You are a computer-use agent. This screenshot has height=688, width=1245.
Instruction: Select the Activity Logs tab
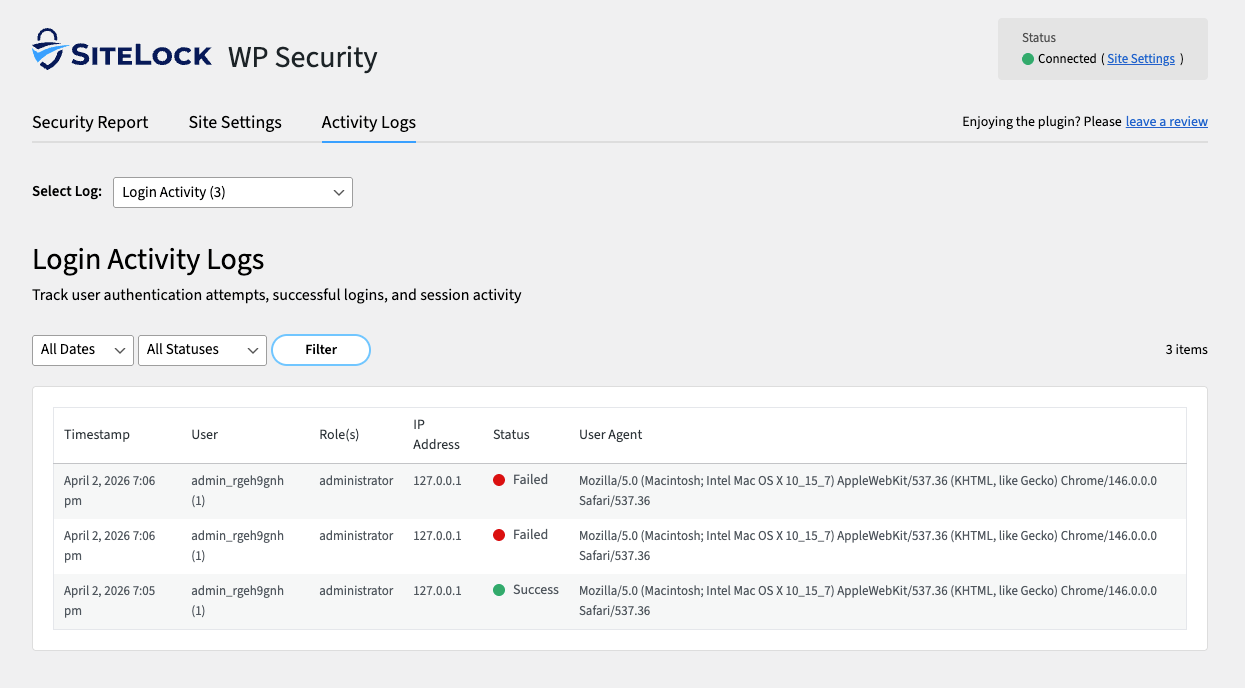pyautogui.click(x=368, y=122)
